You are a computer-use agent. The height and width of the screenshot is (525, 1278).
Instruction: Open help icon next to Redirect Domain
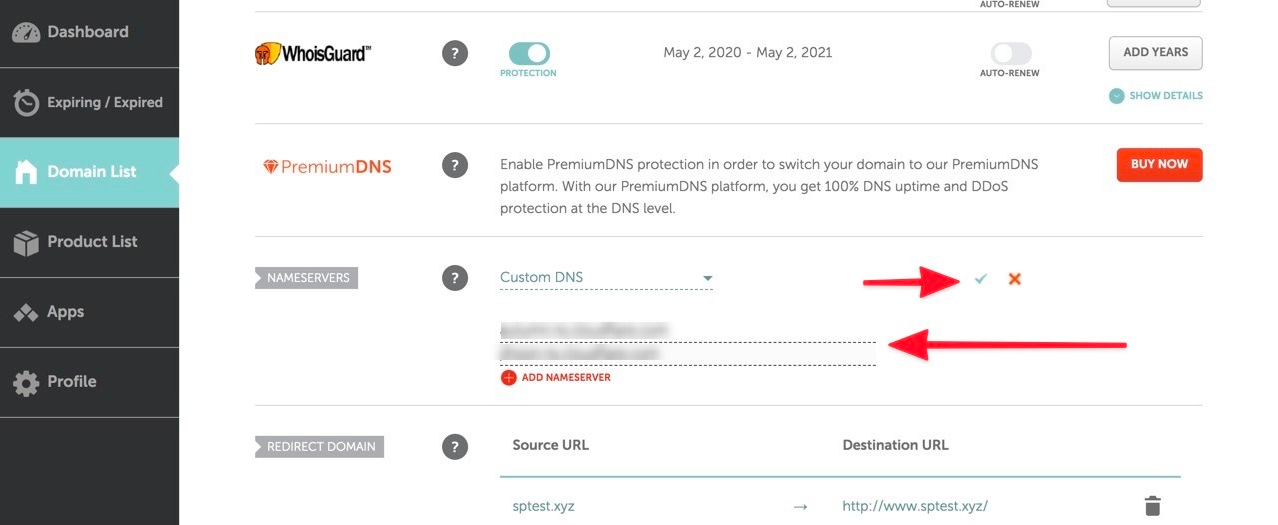coord(455,446)
